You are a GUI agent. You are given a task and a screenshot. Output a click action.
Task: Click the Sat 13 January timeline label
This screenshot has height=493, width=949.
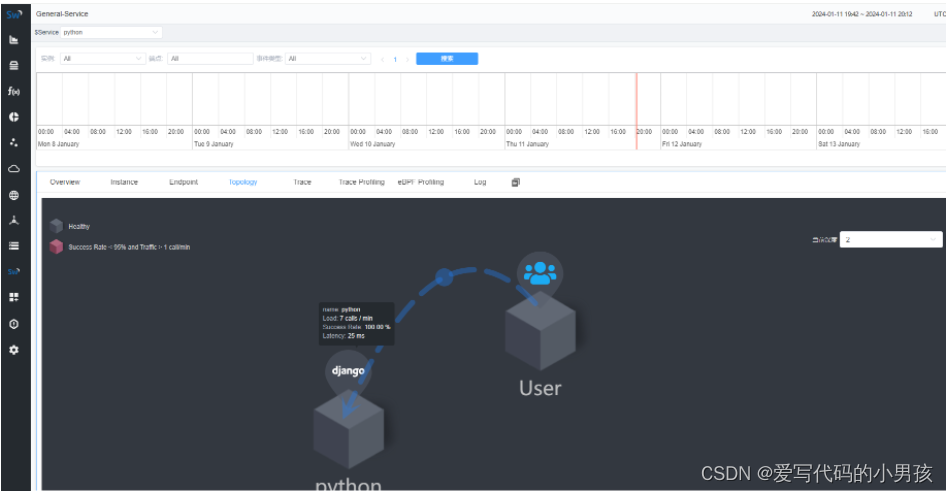point(839,144)
